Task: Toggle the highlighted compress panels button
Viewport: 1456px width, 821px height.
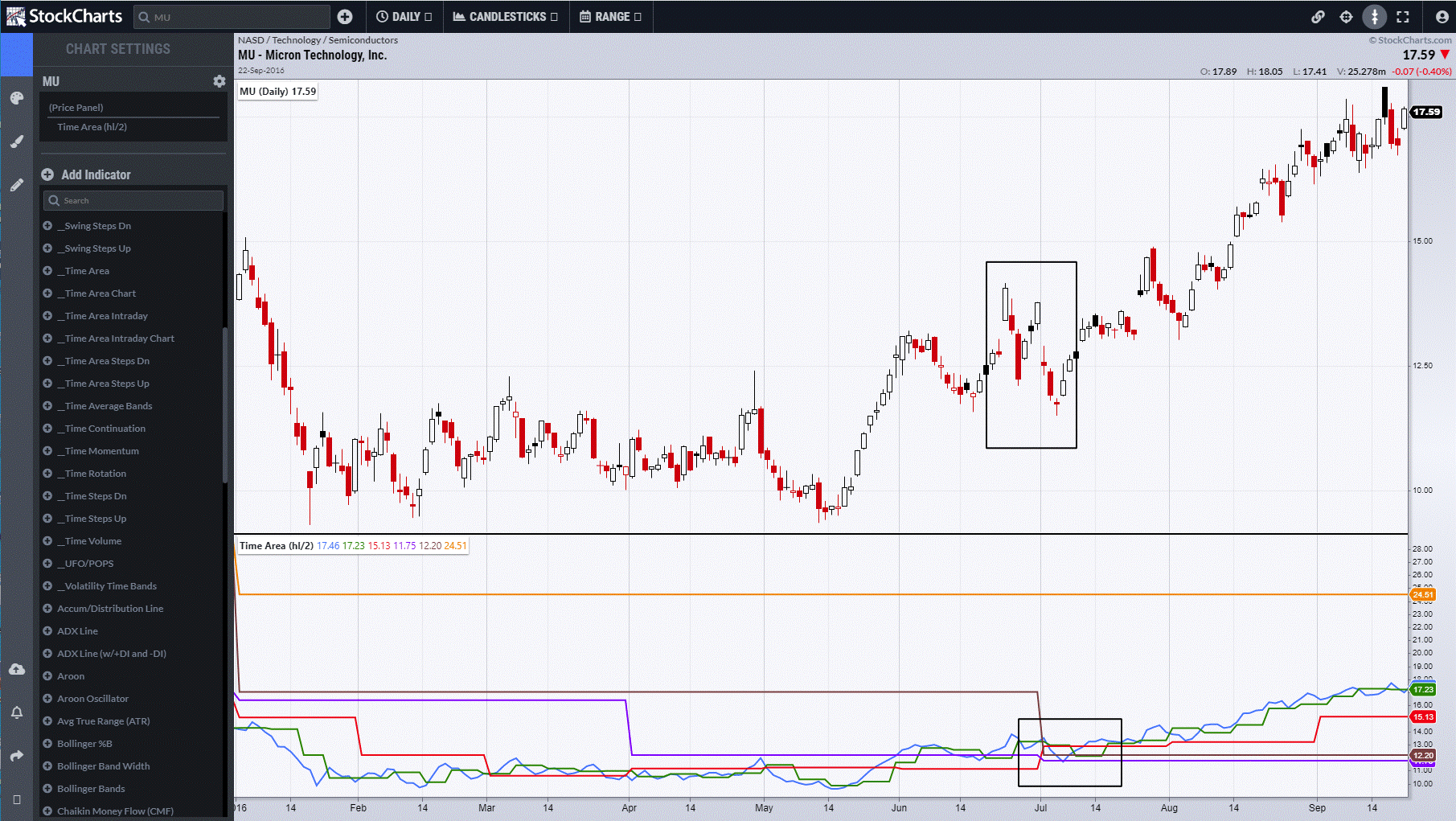Action: click(1374, 17)
